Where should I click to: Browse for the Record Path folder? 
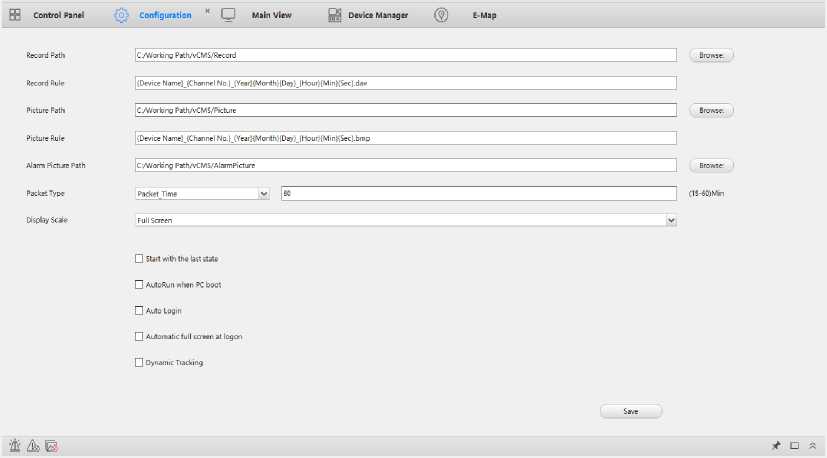point(711,55)
